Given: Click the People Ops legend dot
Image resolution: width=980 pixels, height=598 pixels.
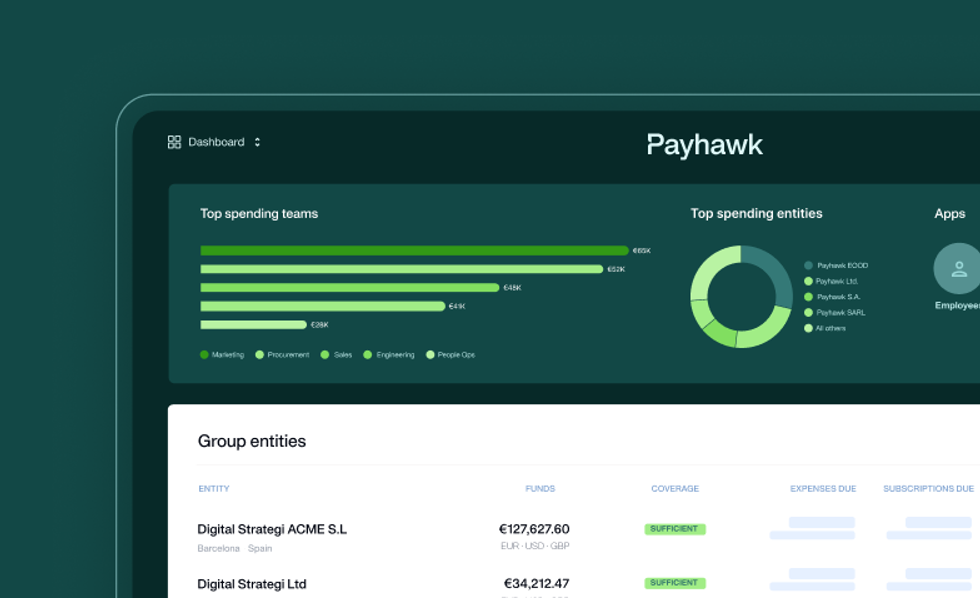Looking at the screenshot, I should (x=431, y=354).
